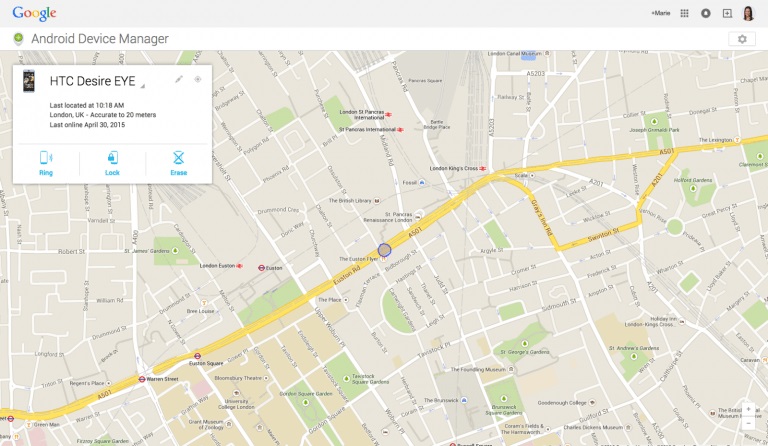Rename device using the pencil icon
The image size is (768, 446).
[179, 79]
